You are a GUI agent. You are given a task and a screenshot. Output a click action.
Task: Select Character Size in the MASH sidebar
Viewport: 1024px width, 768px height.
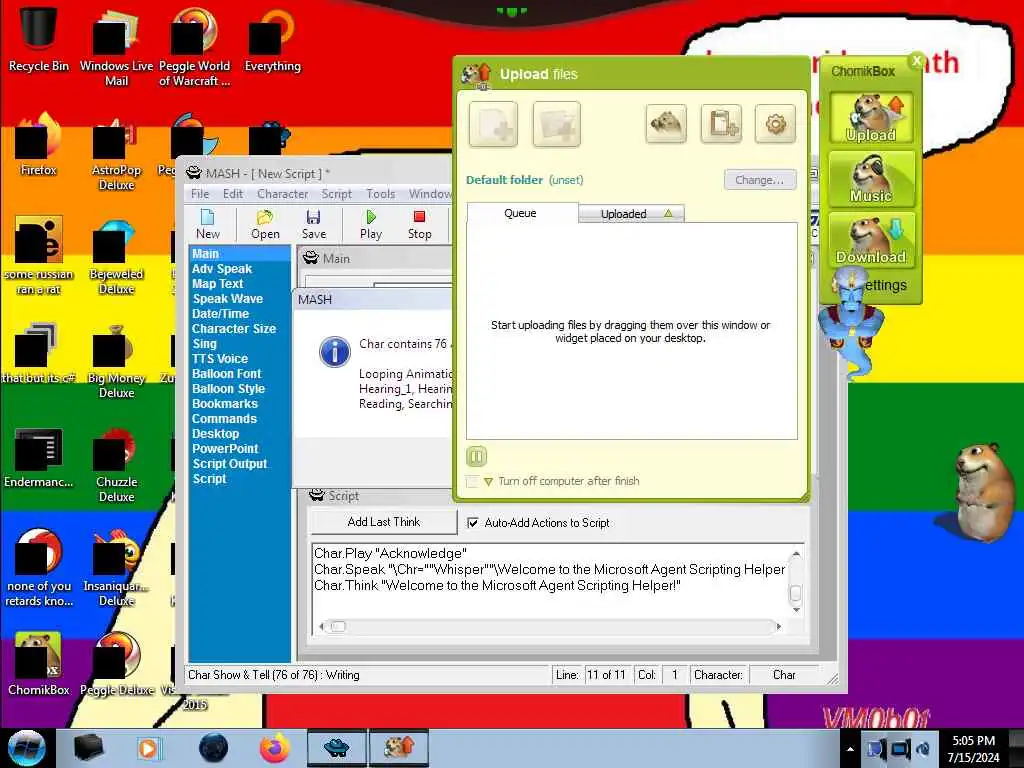tap(234, 328)
